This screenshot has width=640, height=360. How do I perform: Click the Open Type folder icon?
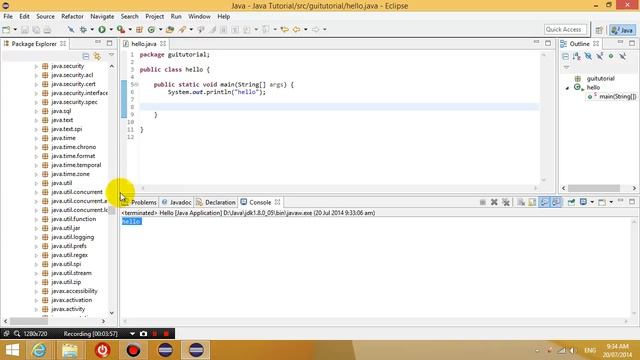point(170,29)
